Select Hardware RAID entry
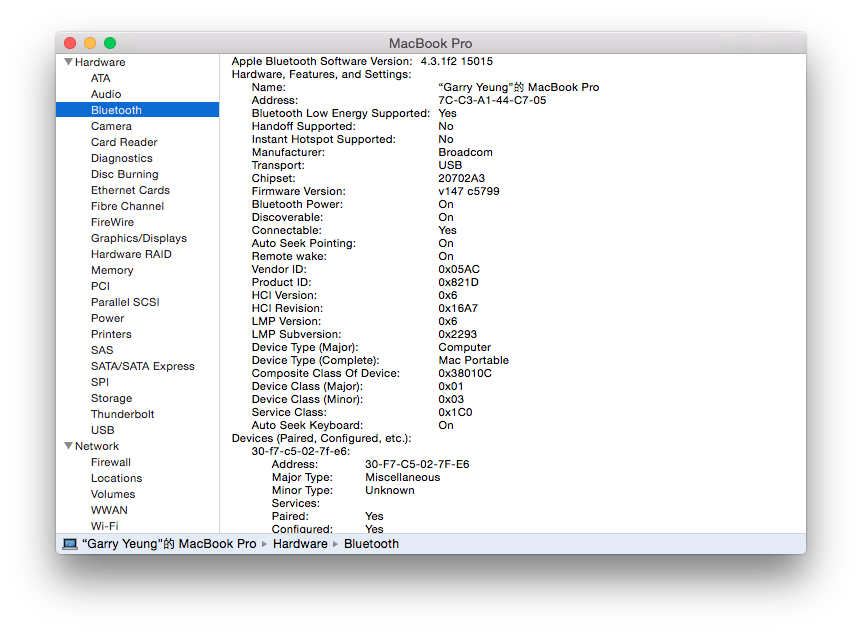862x634 pixels. tap(131, 253)
